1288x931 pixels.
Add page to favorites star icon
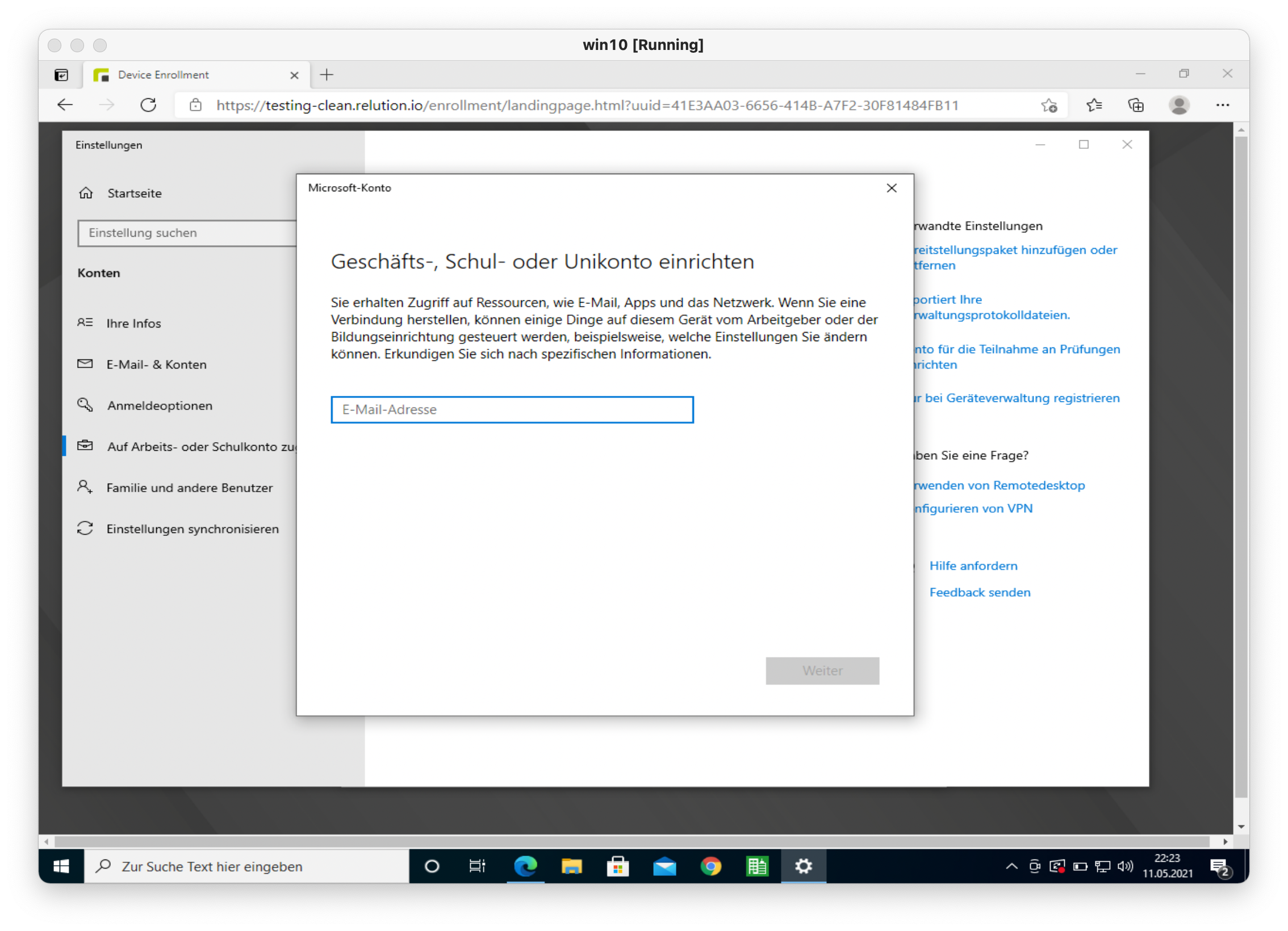click(x=1049, y=105)
